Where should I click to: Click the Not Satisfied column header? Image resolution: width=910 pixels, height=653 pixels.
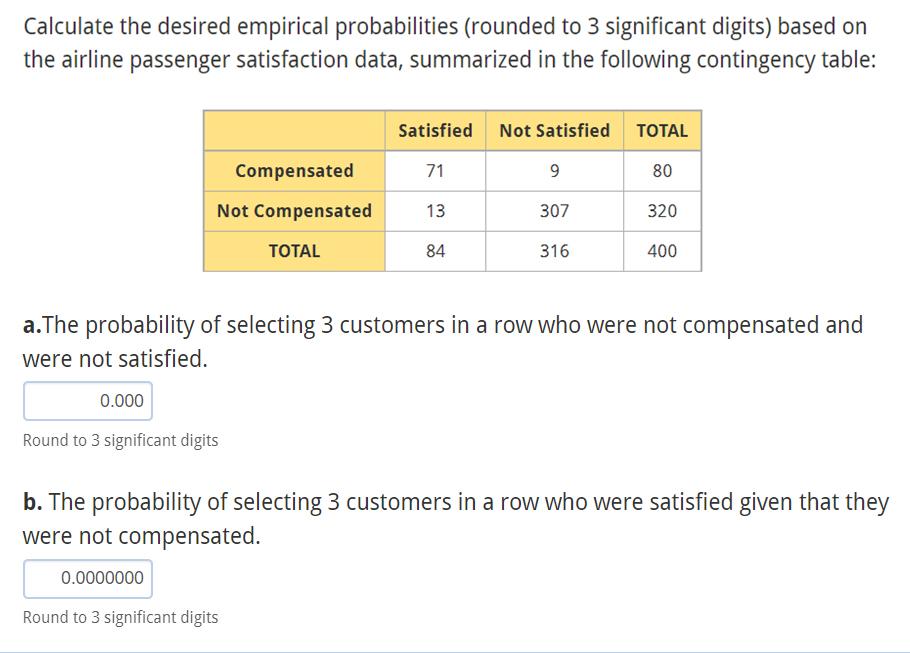[554, 130]
